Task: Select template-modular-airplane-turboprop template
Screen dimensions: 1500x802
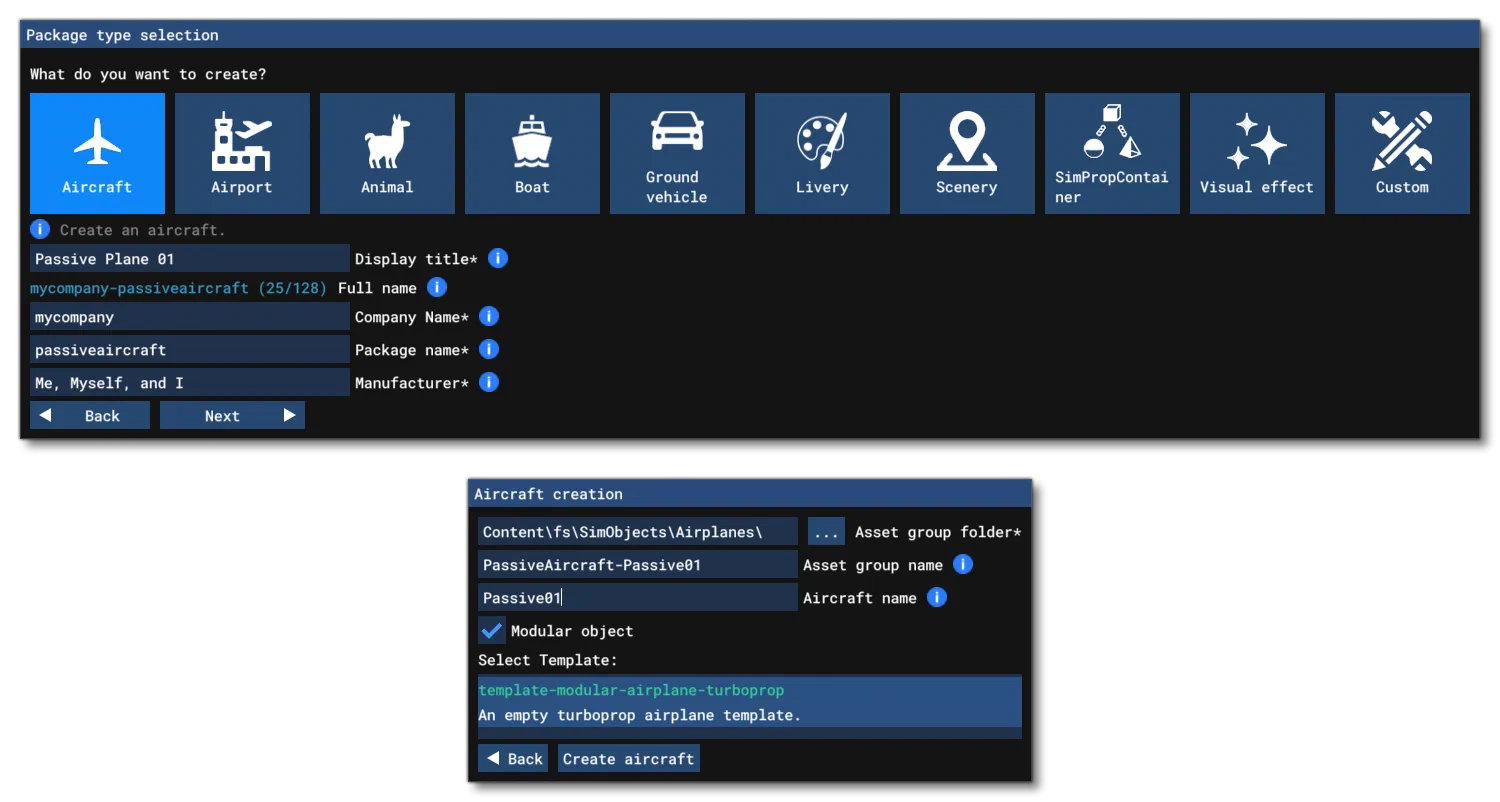Action: tap(750, 703)
